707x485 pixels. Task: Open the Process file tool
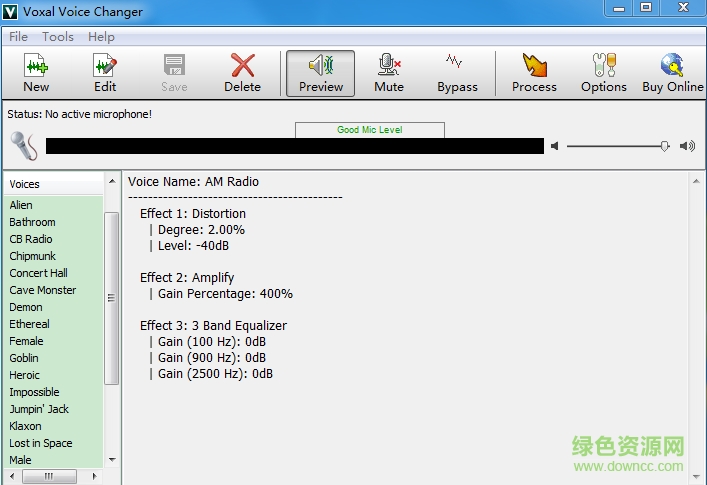[x=534, y=73]
